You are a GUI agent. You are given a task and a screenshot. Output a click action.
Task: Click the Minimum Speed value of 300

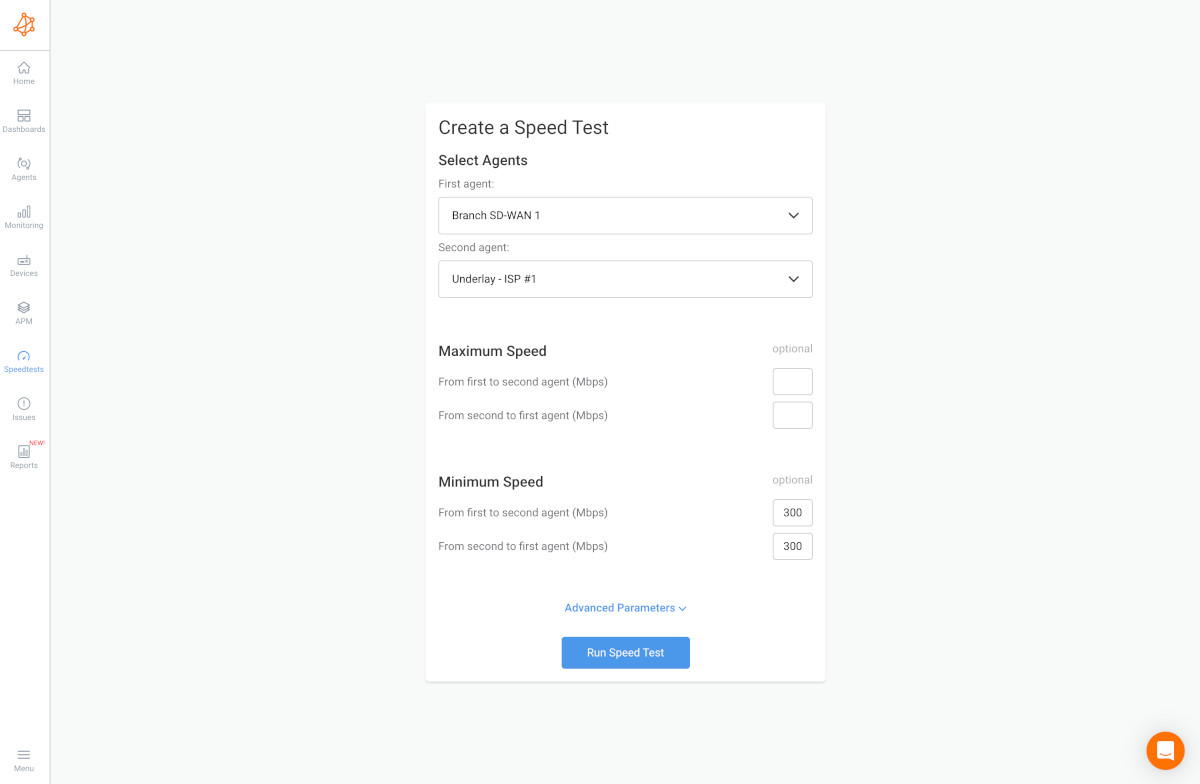click(792, 512)
